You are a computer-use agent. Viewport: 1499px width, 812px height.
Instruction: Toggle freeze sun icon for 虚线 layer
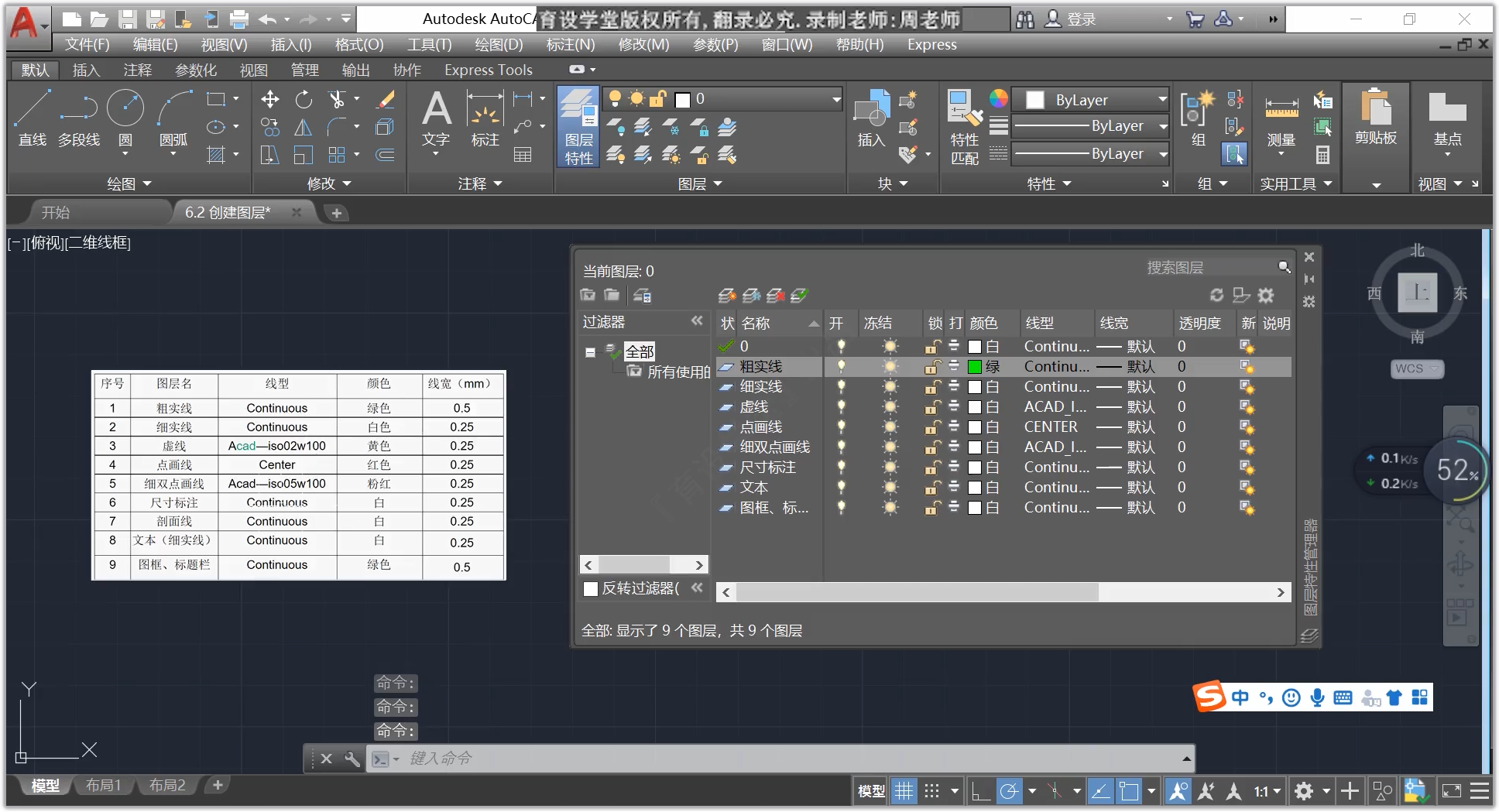pos(890,406)
